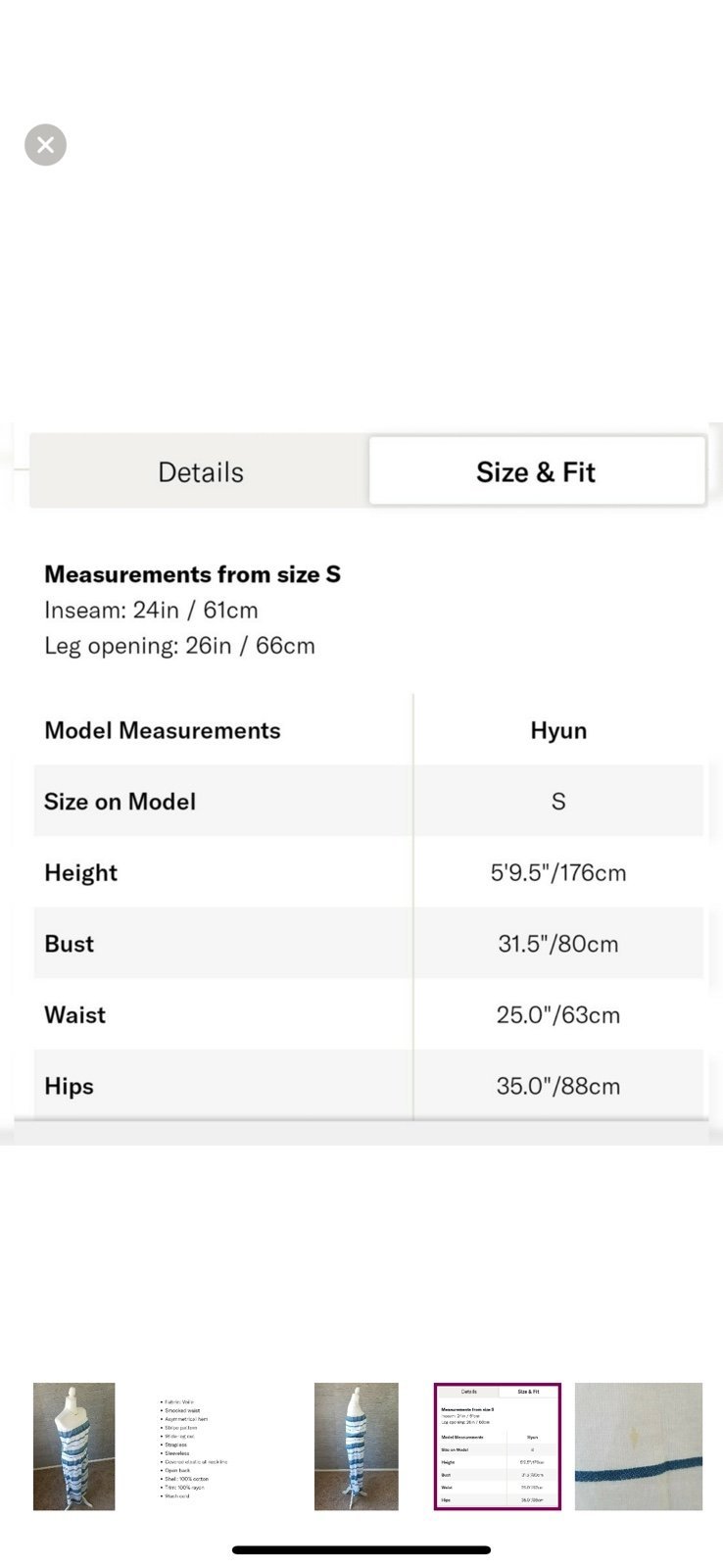Click the Height value 5'9.5"/176cm
The image size is (723, 1568).
[x=558, y=872]
